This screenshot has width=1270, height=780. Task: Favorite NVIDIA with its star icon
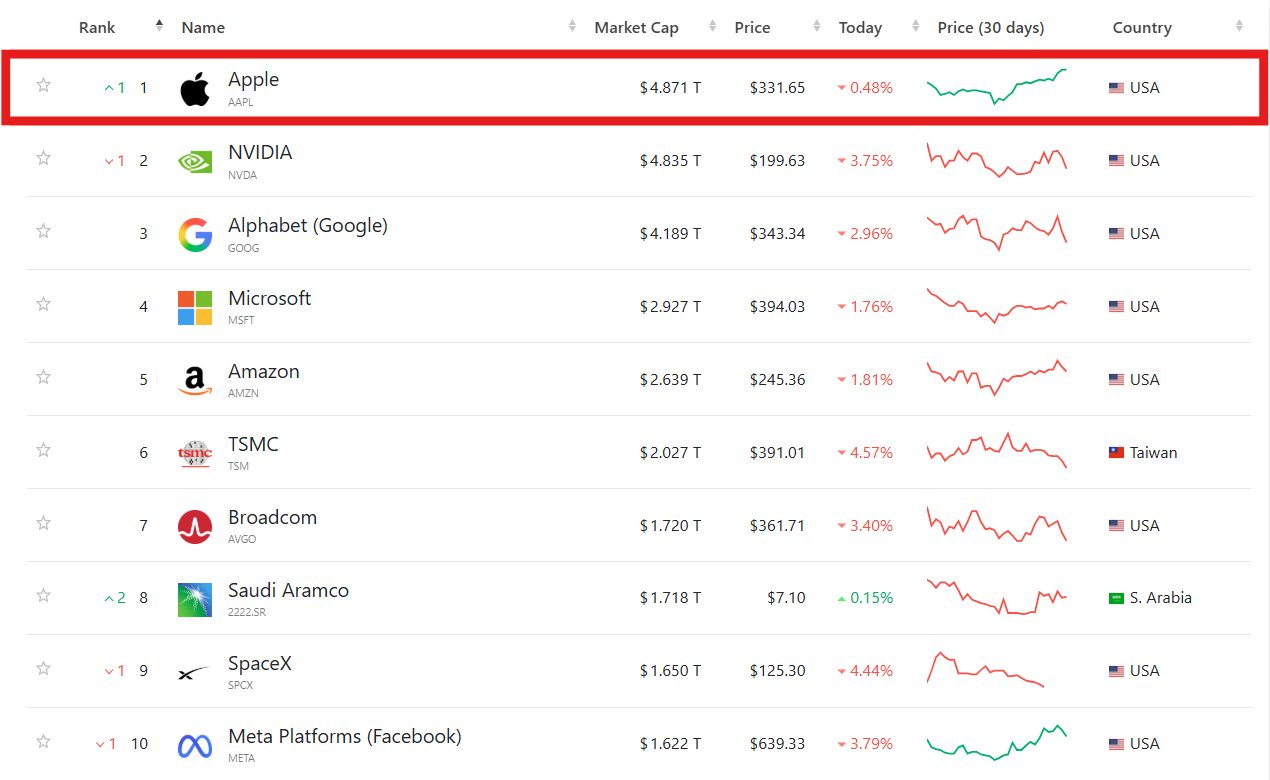tap(43, 158)
